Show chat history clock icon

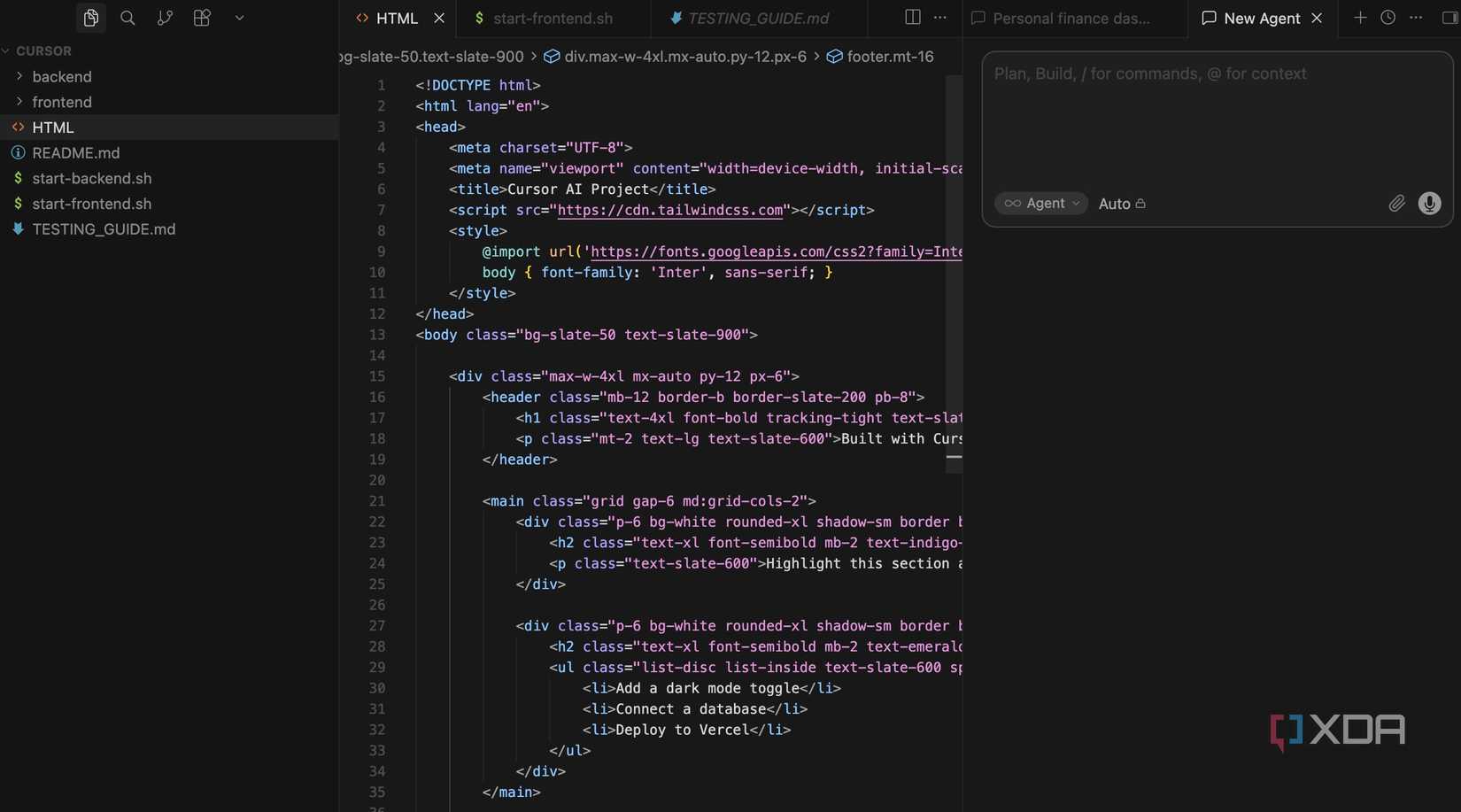tap(1388, 18)
